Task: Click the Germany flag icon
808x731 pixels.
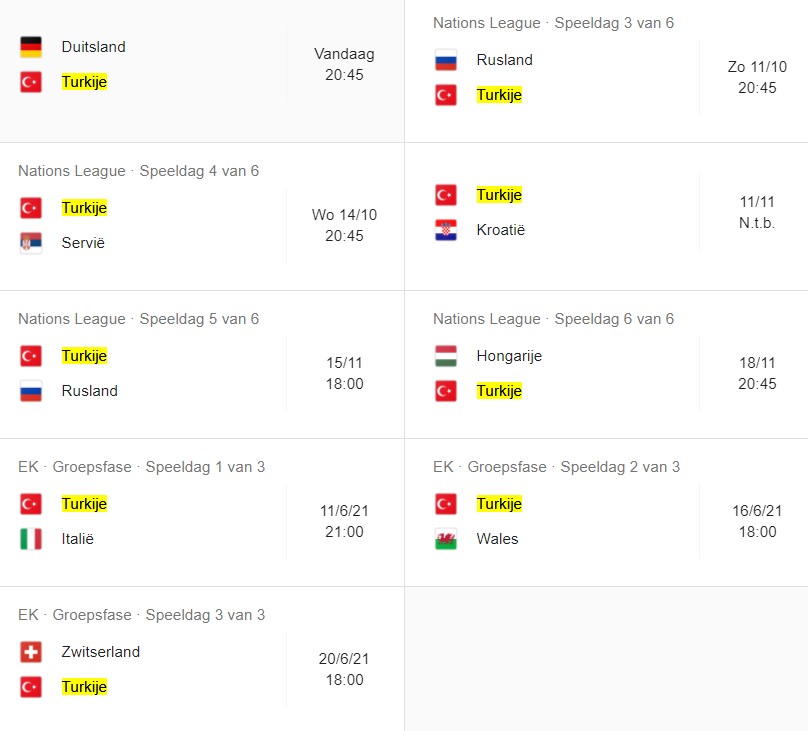Action: 31,47
